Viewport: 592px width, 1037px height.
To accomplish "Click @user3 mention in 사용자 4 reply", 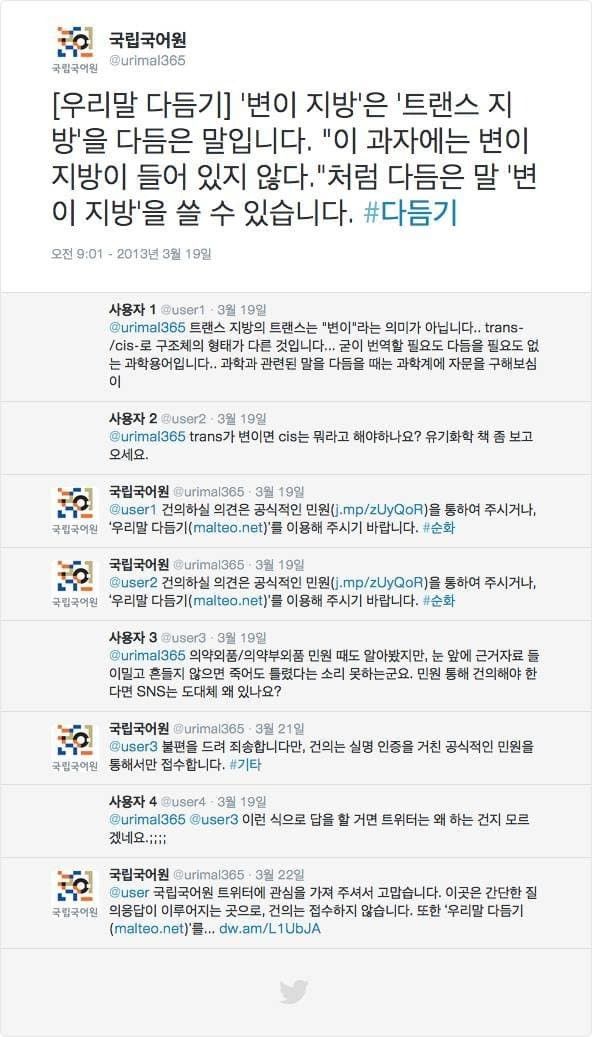I will pos(214,820).
